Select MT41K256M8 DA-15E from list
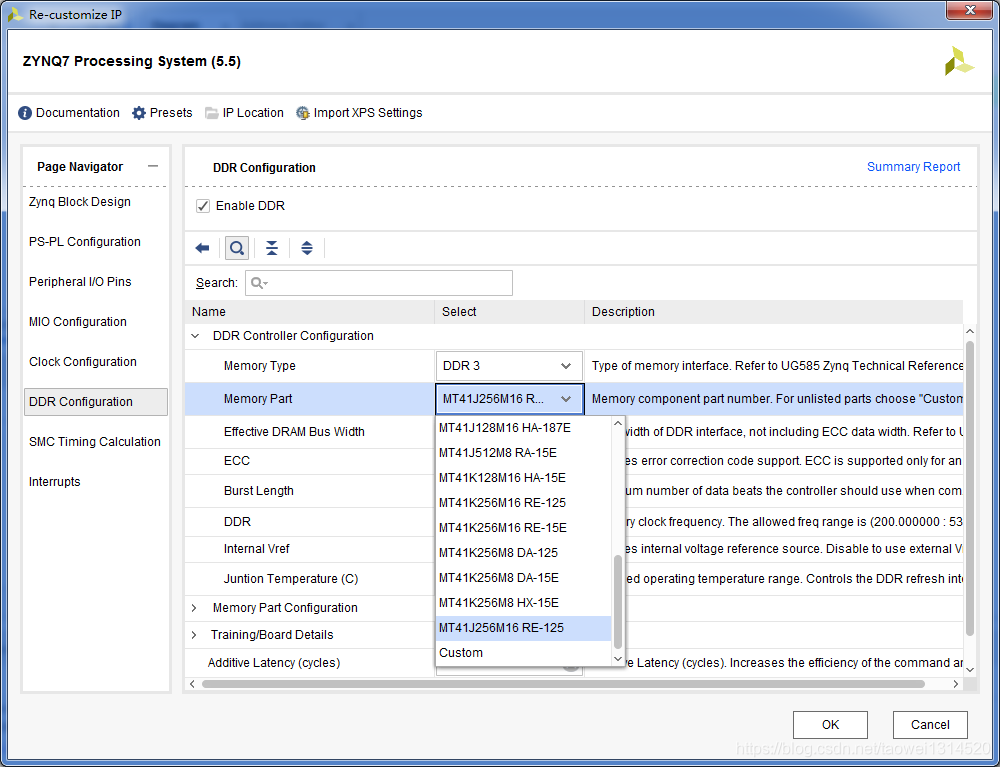Viewport: 1000px width, 767px height. [x=524, y=578]
